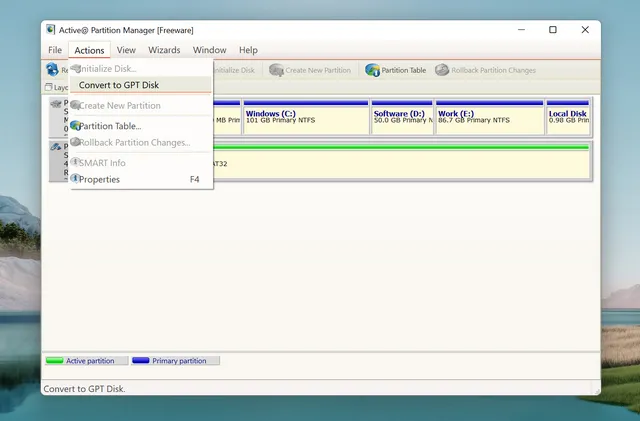Click the Layout panel icon
The width and height of the screenshot is (640, 421).
pos(49,87)
